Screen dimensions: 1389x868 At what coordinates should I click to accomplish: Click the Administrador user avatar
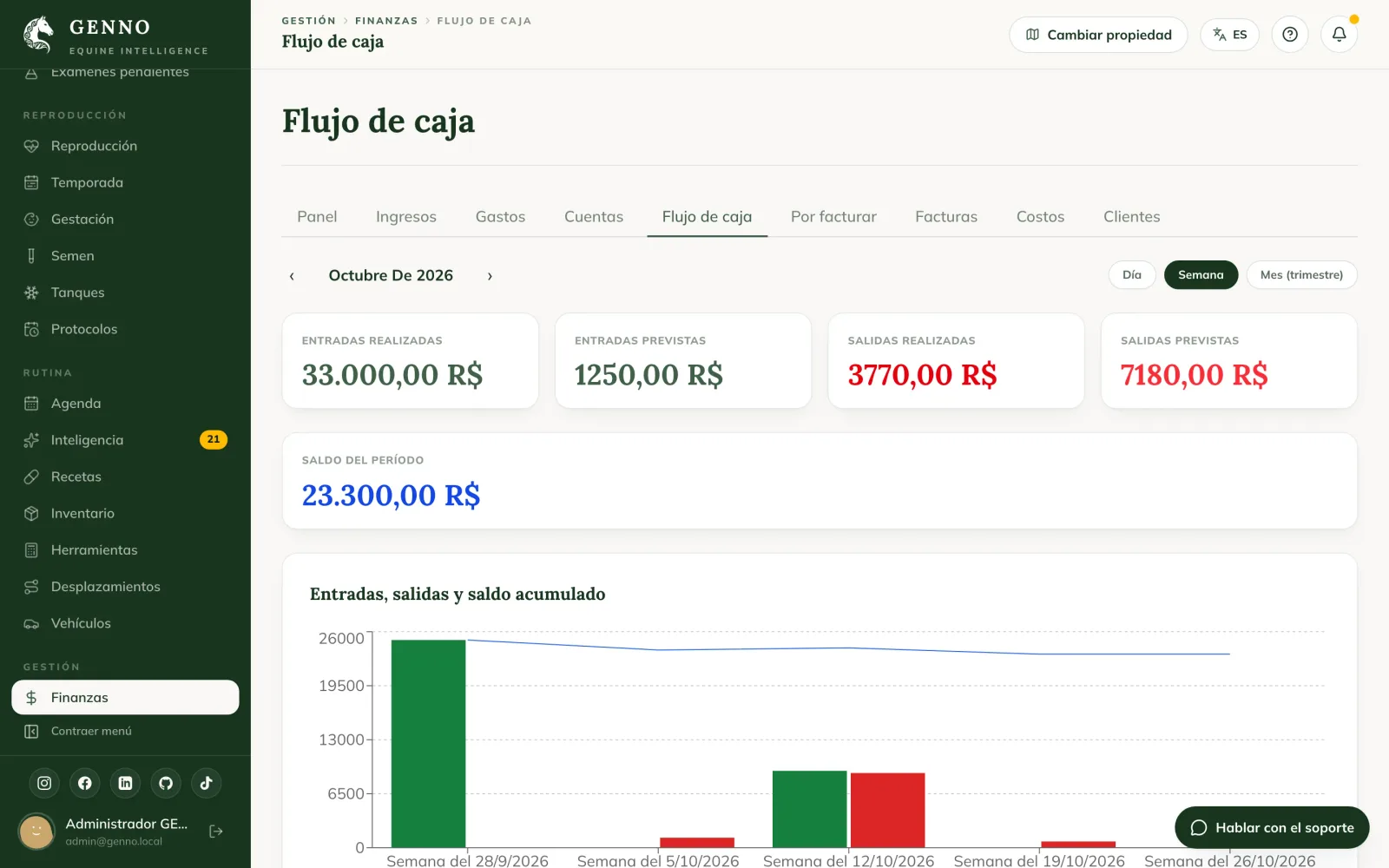[x=36, y=832]
